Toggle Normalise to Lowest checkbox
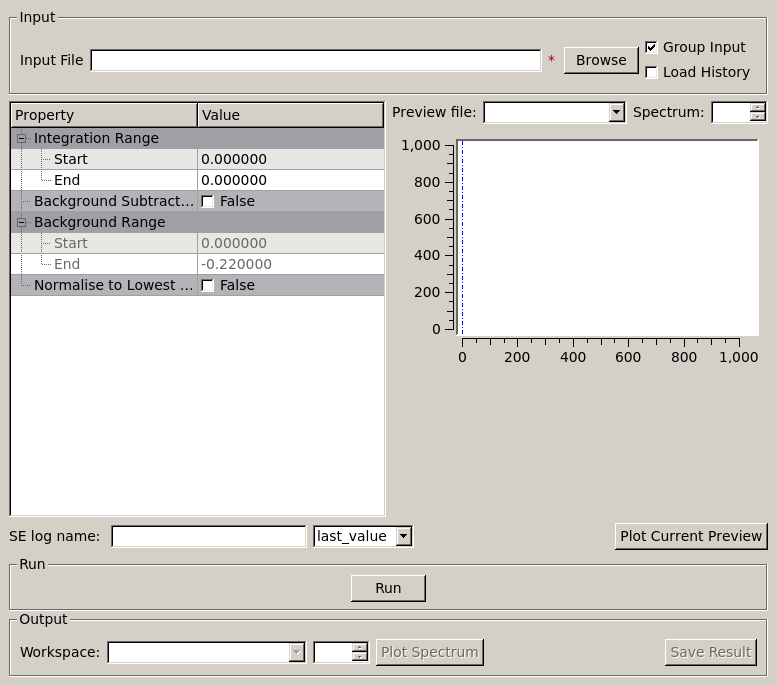Viewport: 777px width, 686px height. (208, 285)
